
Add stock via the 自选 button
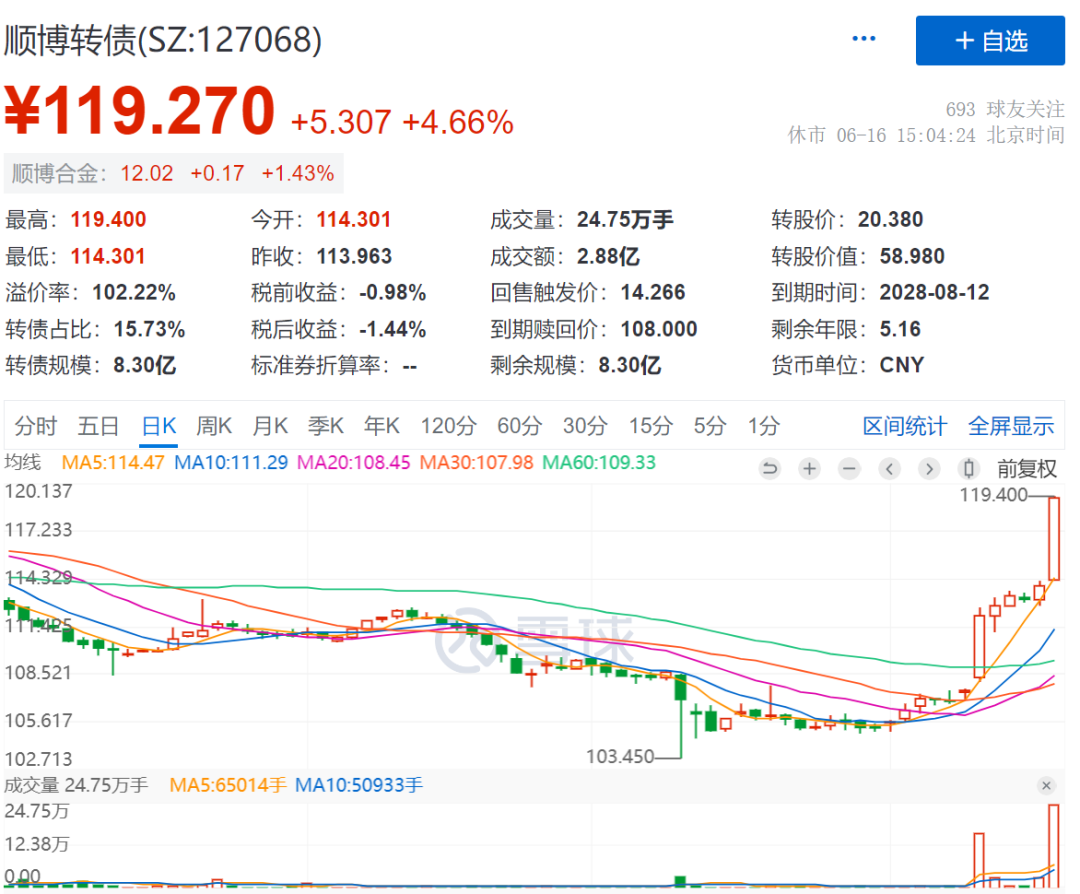click(990, 41)
